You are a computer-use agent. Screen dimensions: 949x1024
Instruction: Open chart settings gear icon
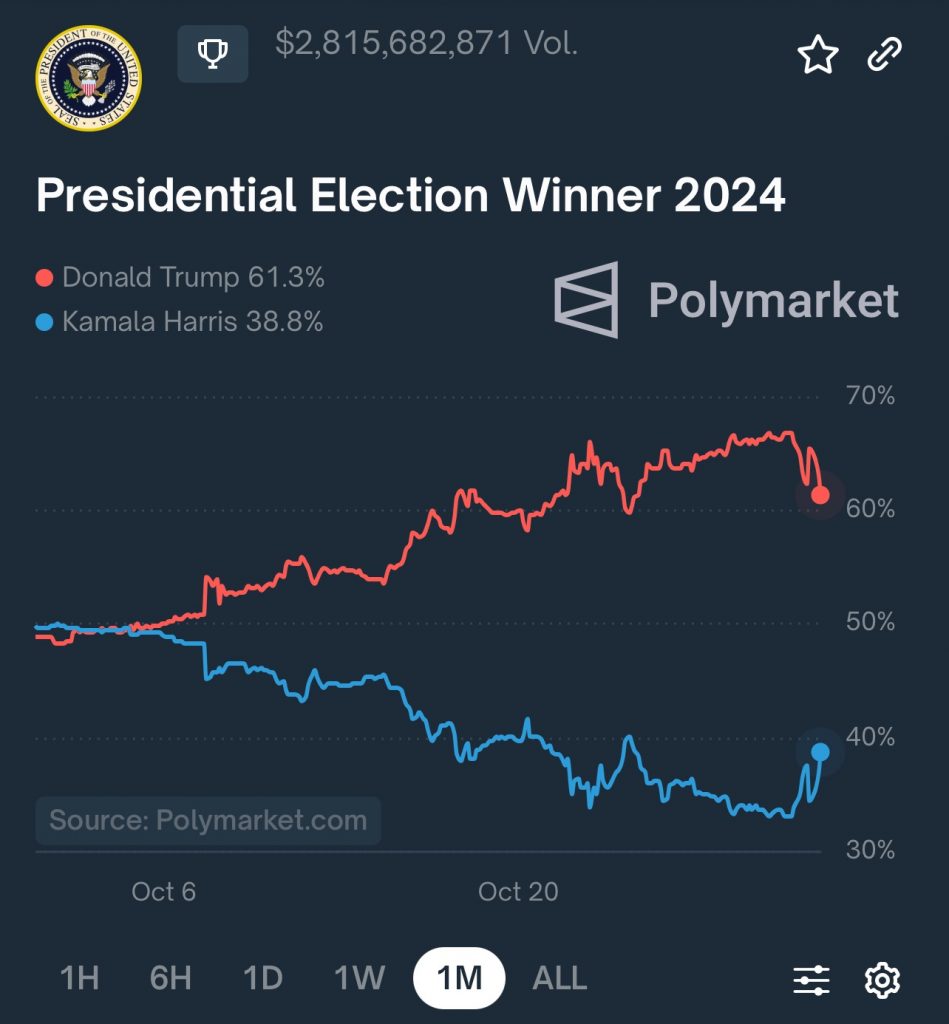click(882, 979)
